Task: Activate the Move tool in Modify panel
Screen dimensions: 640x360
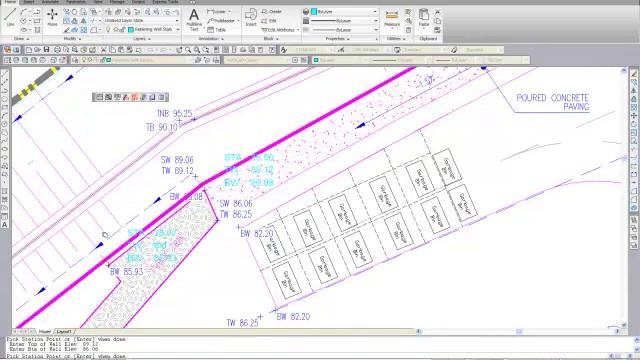Action: (x=52, y=17)
